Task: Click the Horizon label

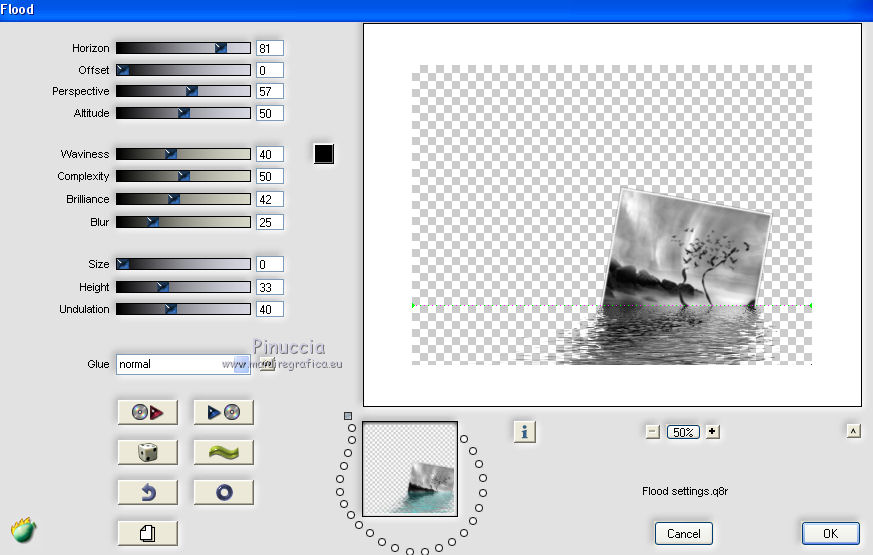Action: (91, 48)
